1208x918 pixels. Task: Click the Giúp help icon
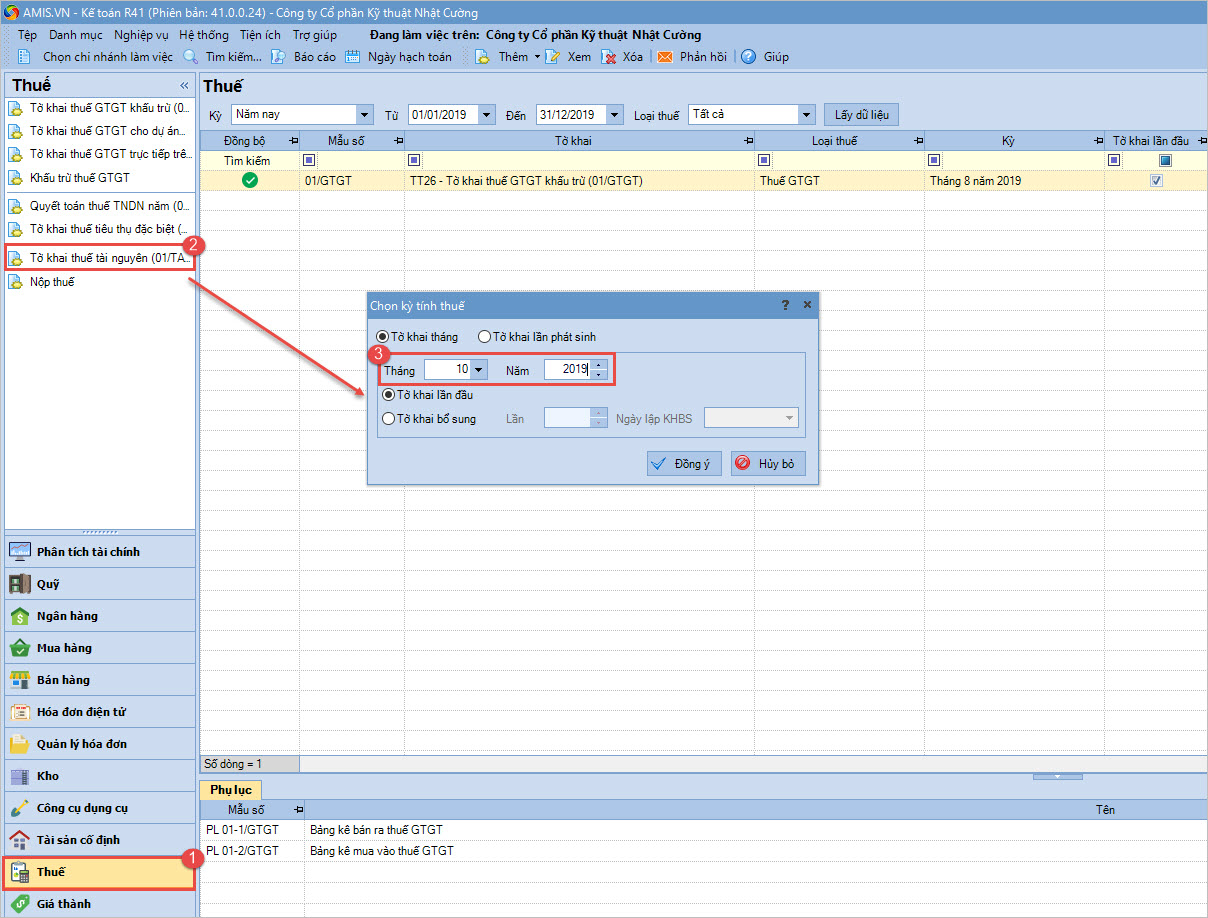(x=748, y=57)
